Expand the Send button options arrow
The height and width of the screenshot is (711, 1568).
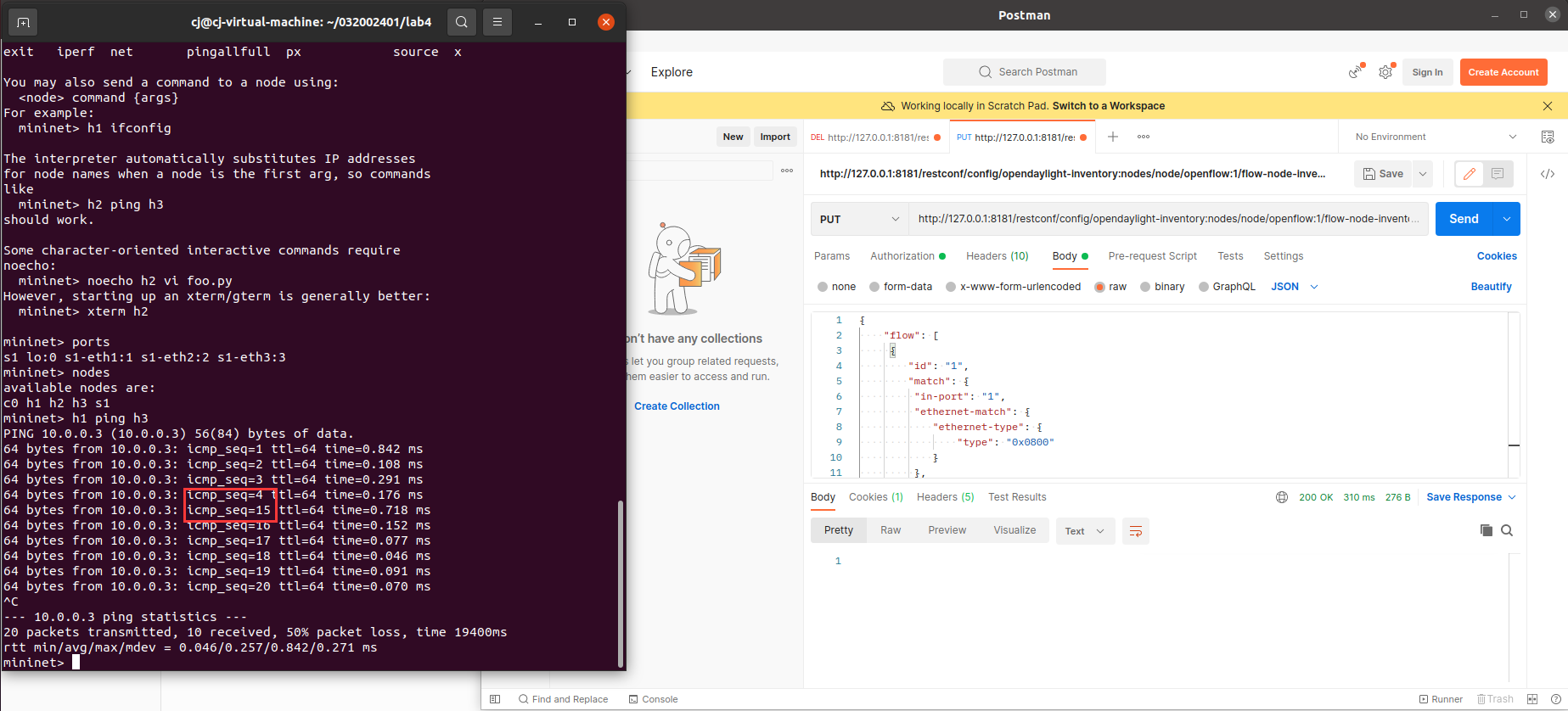(x=1507, y=219)
